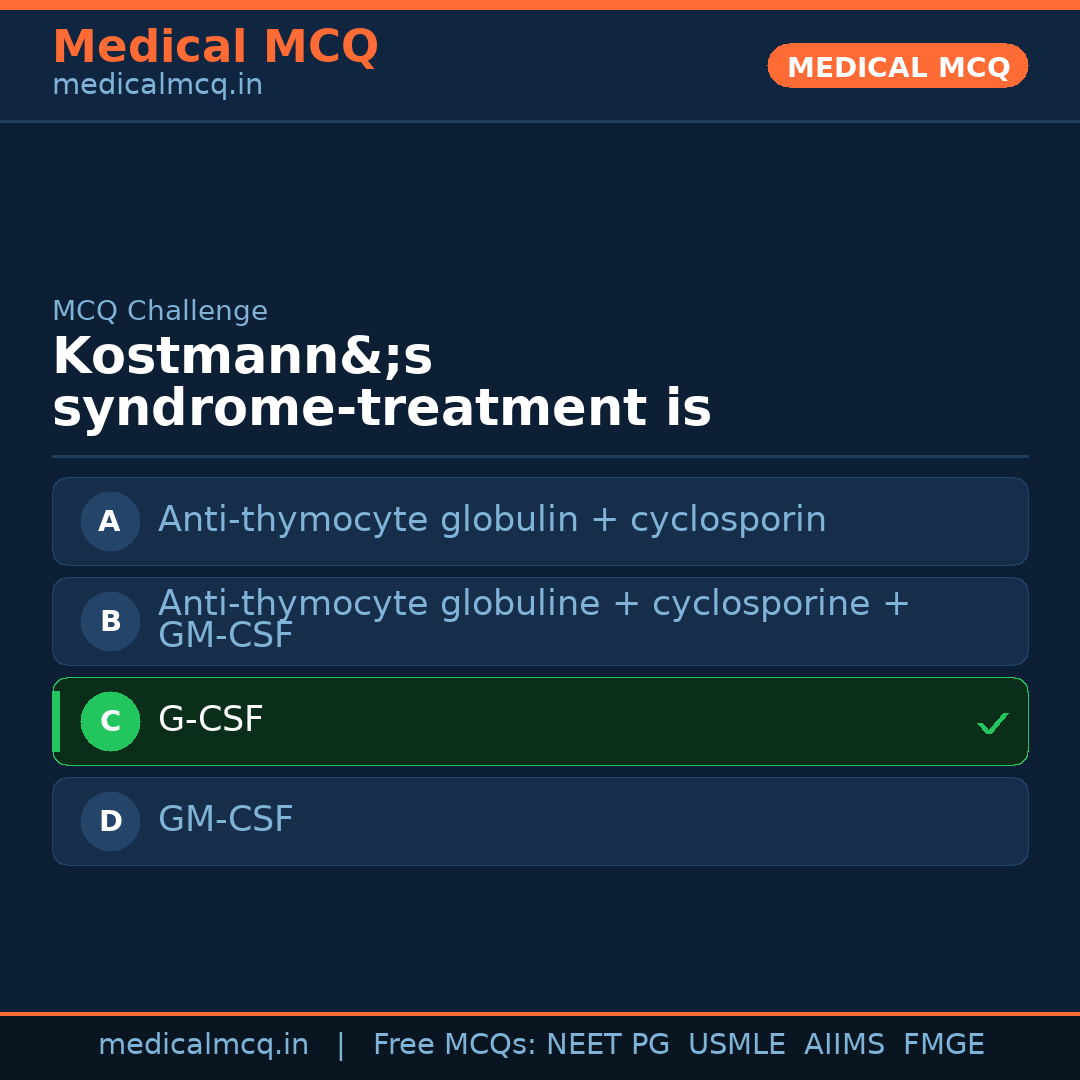Choose the answer text ending in "cyclosporine + GM-CSF"
Viewport: 1080px width, 1080px height.
[x=533, y=619]
